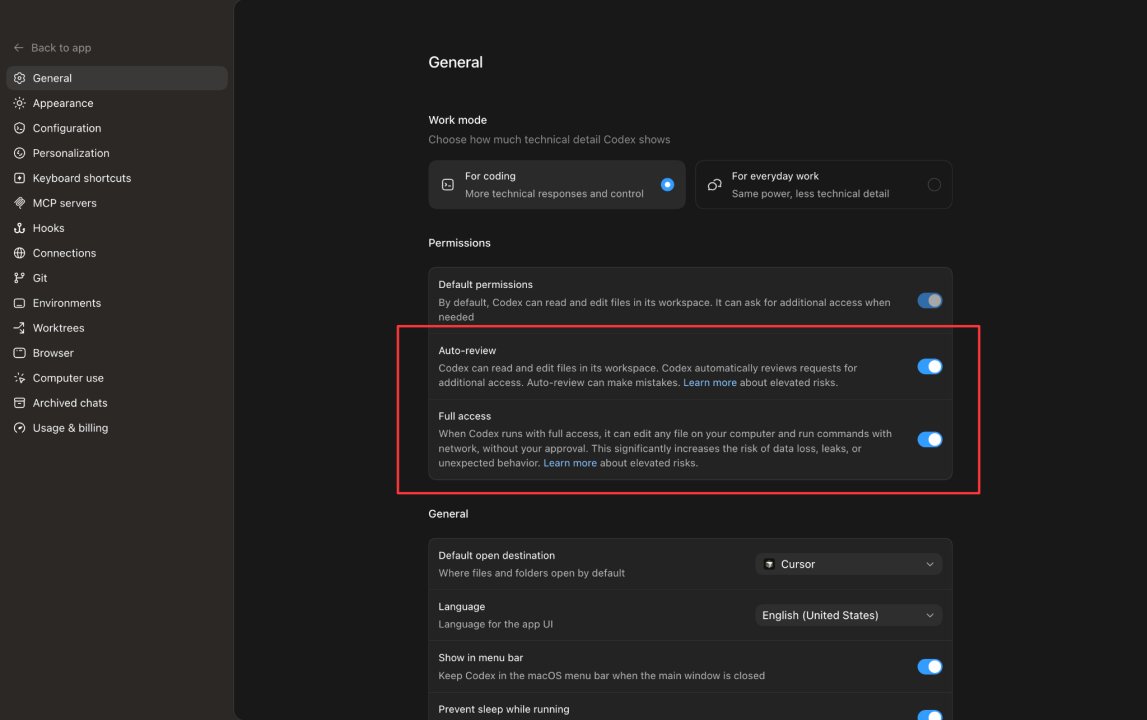
Task: Click the chevron of English (United States) dropdown
Action: pos(930,615)
